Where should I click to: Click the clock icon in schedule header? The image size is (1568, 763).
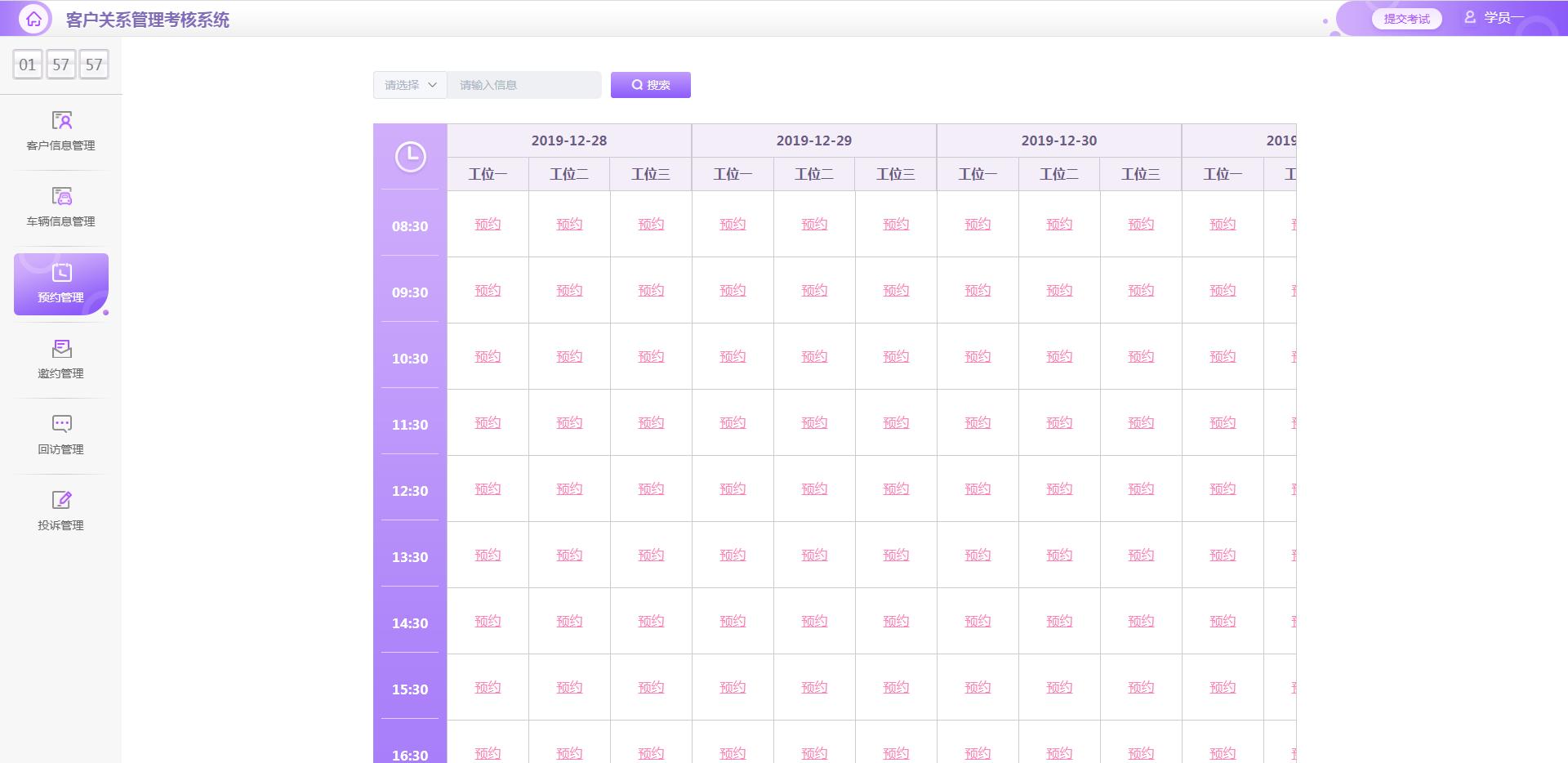[x=410, y=157]
